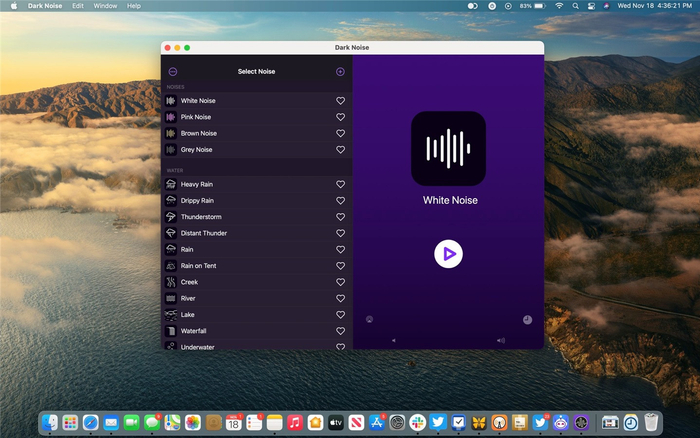Open the Window menu

tap(104, 6)
